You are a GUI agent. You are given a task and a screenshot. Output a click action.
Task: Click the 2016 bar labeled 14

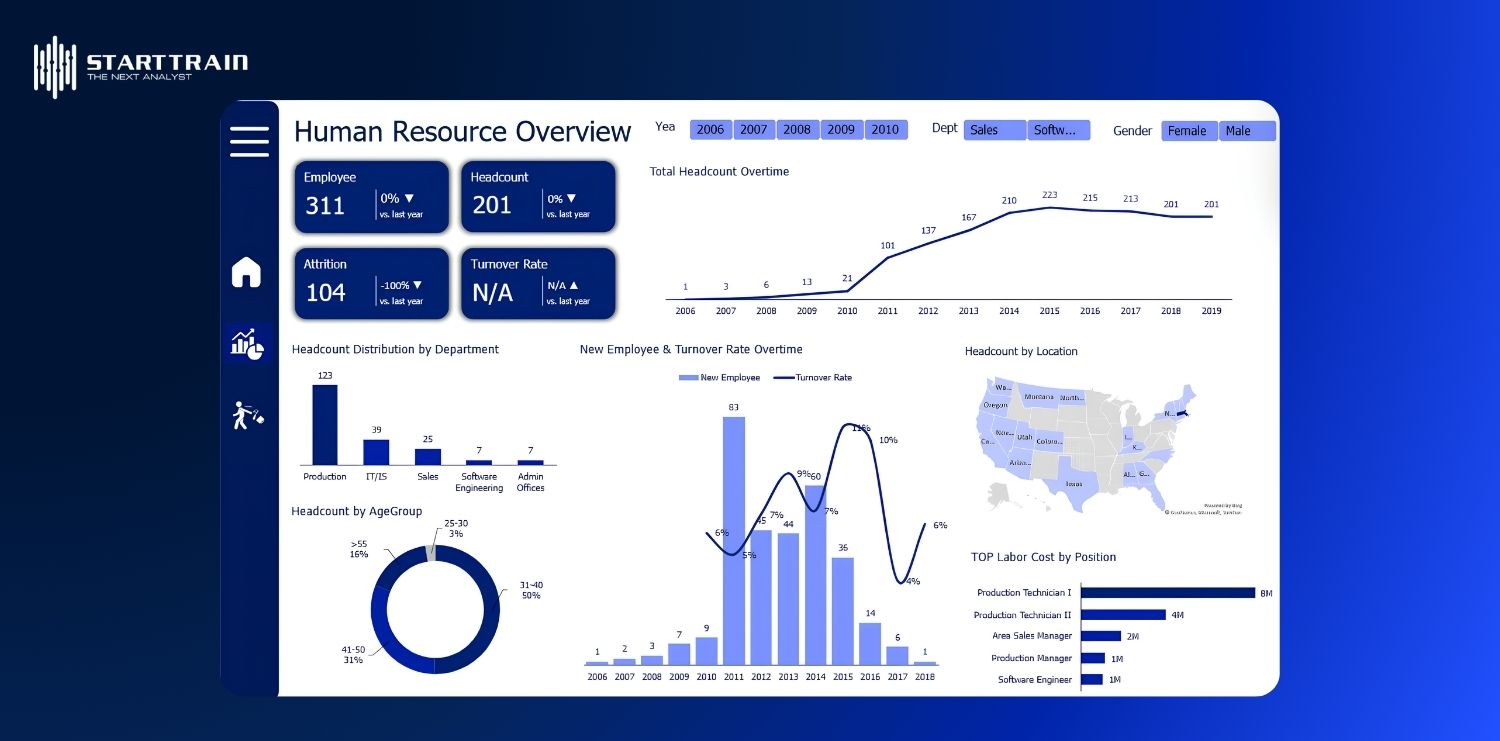click(x=871, y=644)
